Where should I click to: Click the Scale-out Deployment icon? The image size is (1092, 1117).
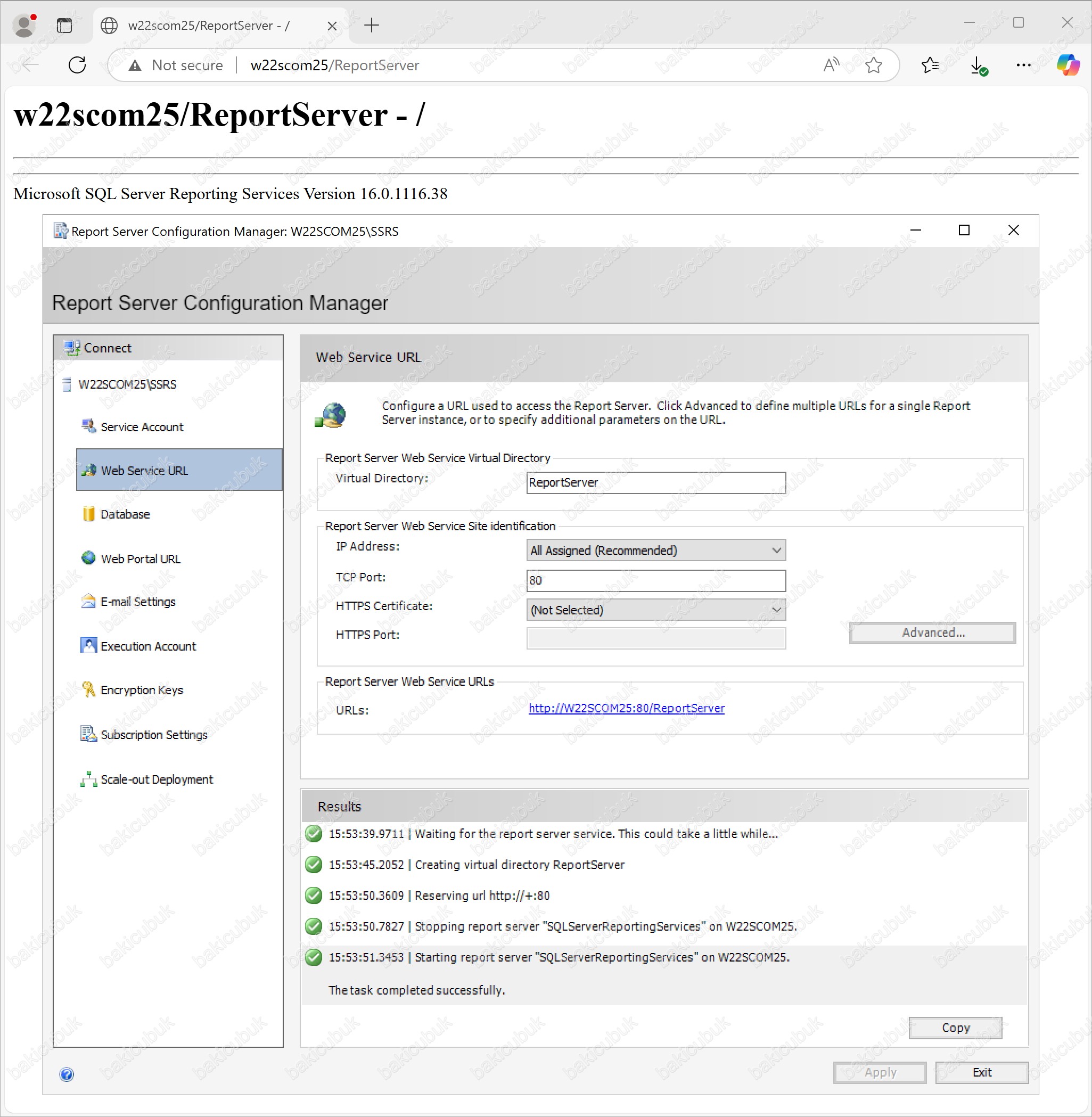point(88,779)
